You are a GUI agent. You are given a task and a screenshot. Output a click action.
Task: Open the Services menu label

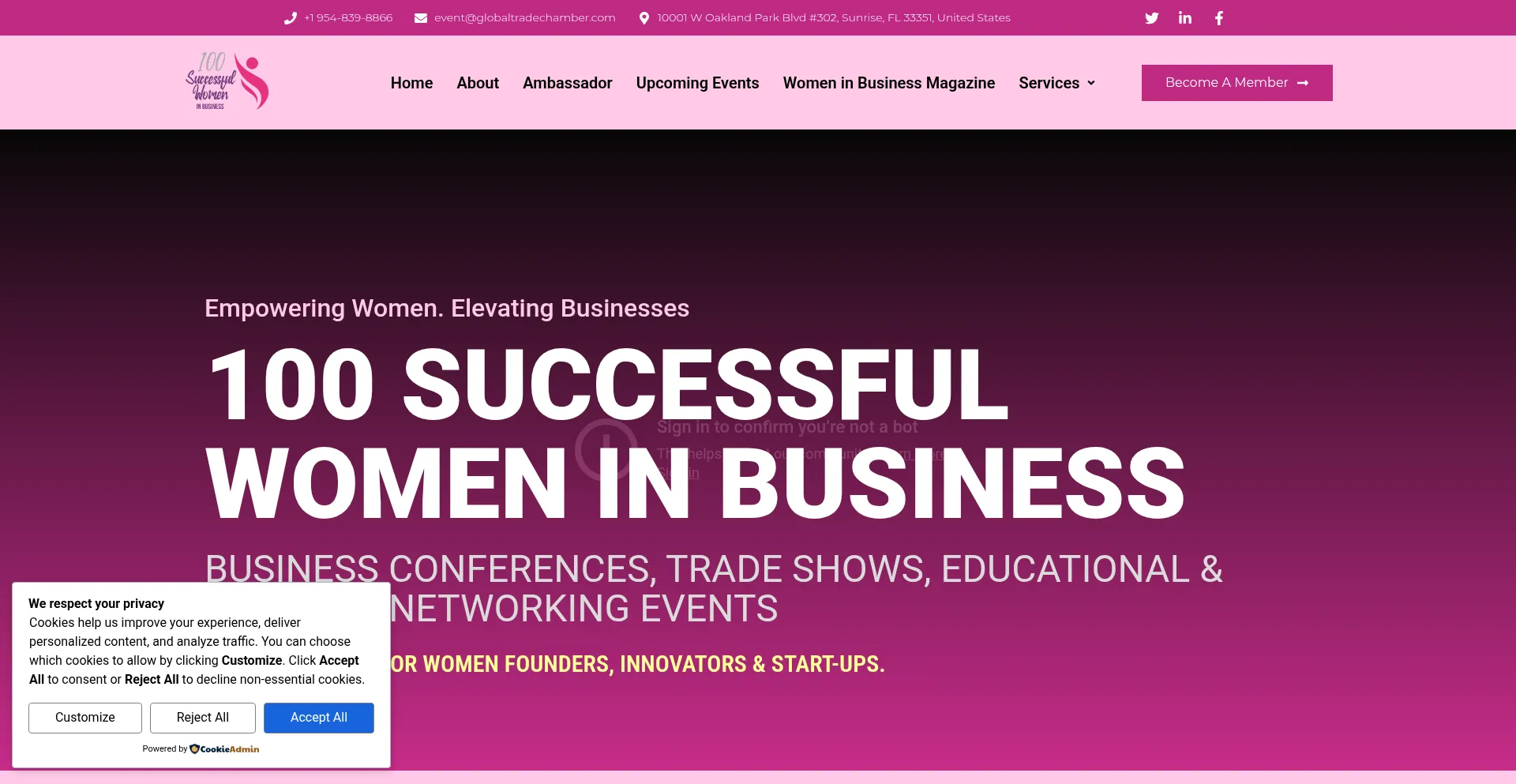[x=1049, y=83]
